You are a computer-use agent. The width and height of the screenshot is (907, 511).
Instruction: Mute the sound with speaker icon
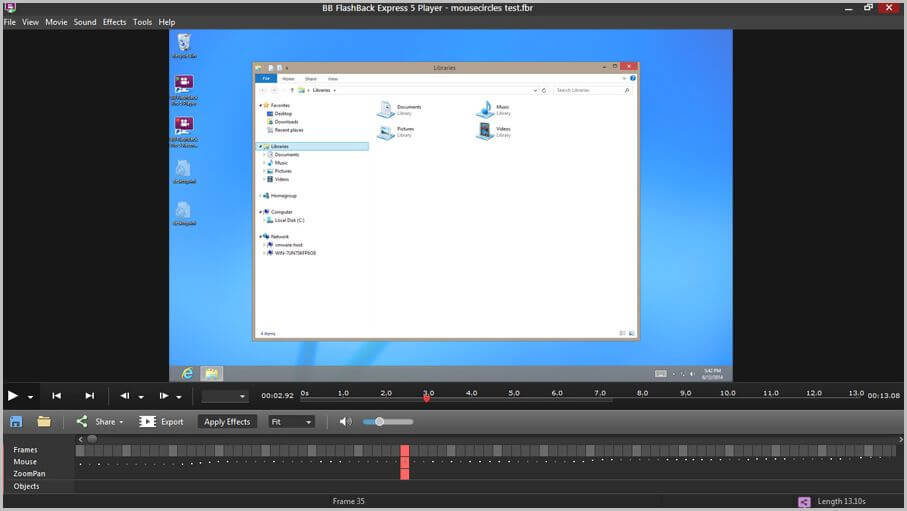click(x=345, y=422)
